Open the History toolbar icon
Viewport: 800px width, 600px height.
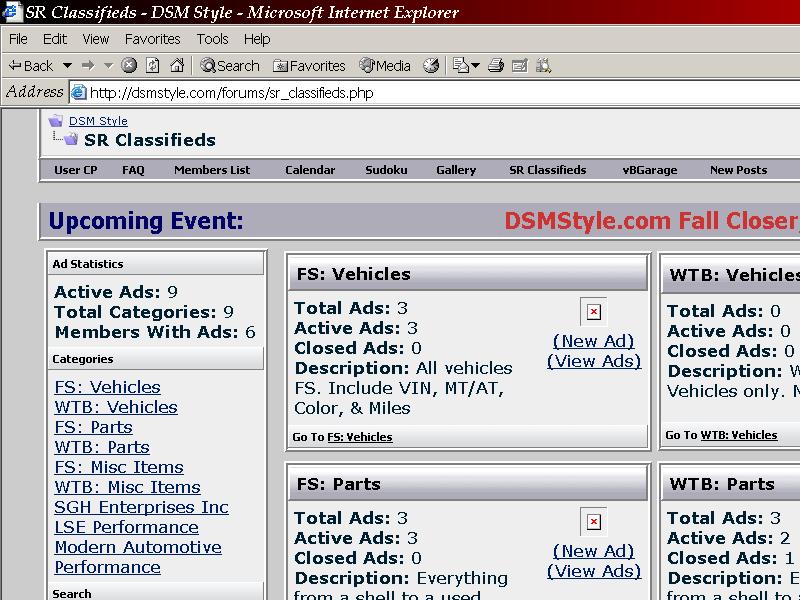[431, 66]
